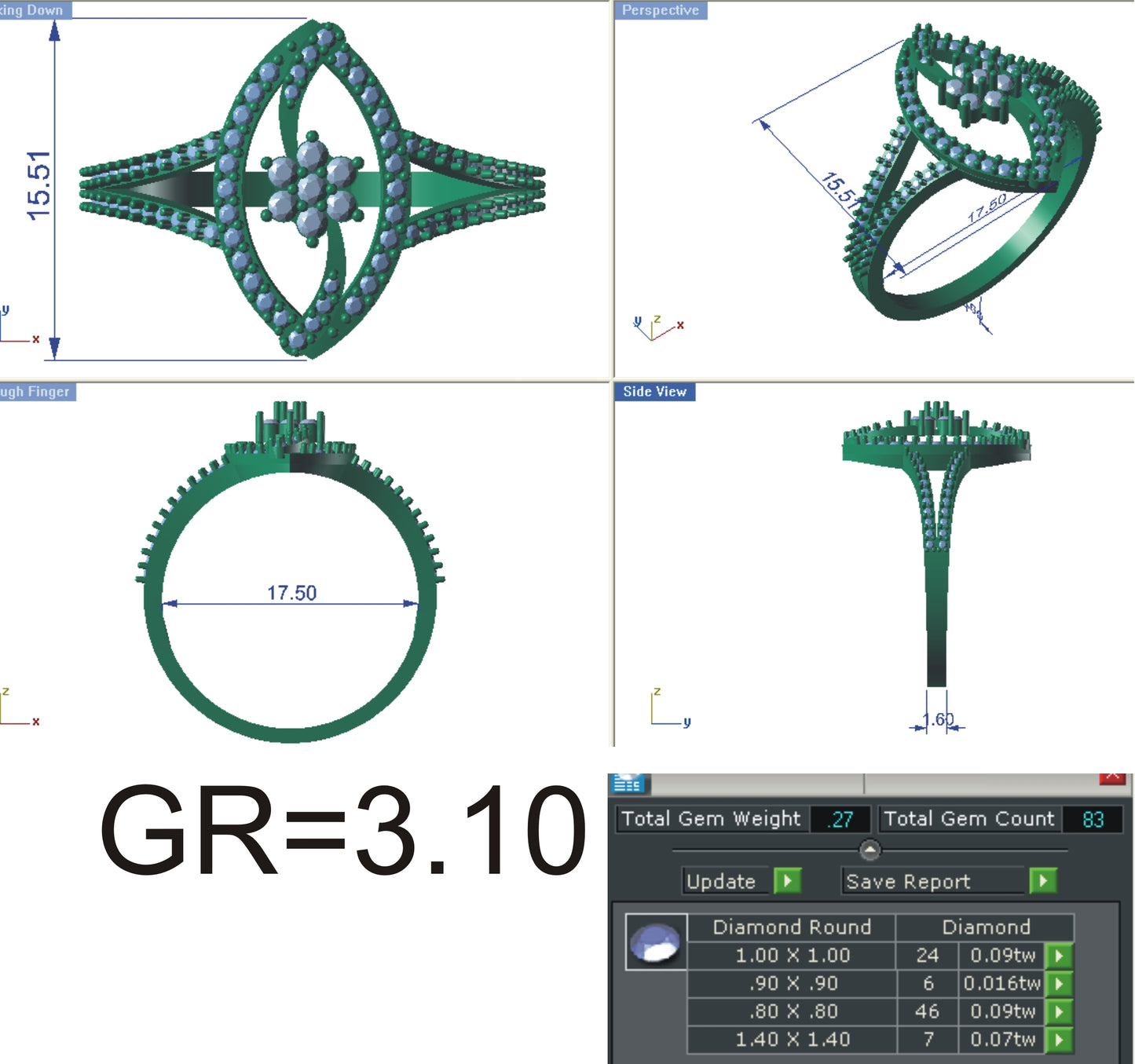Click the gem report list icon

(628, 784)
